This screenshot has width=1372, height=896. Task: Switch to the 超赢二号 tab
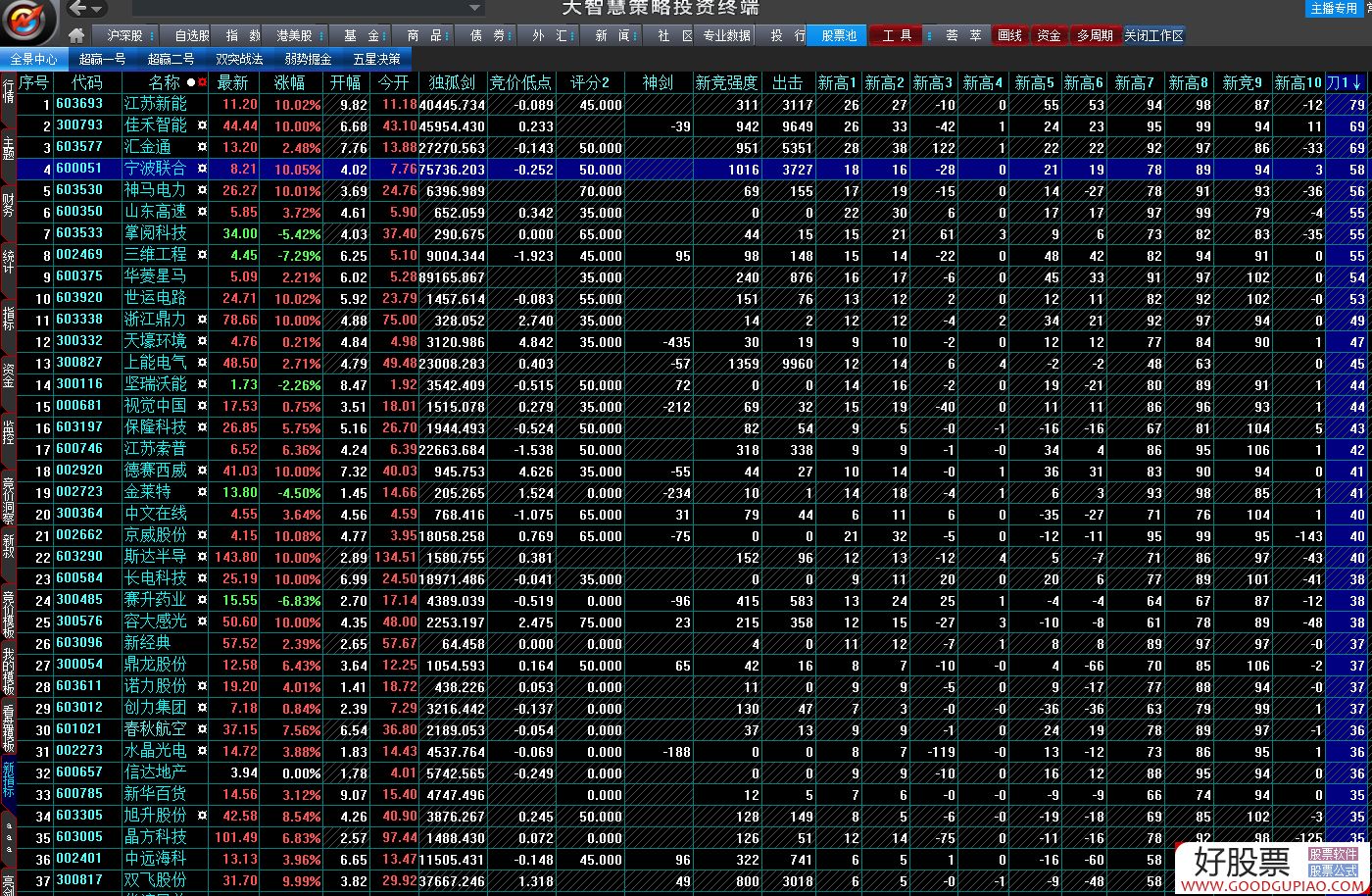pyautogui.click(x=171, y=59)
